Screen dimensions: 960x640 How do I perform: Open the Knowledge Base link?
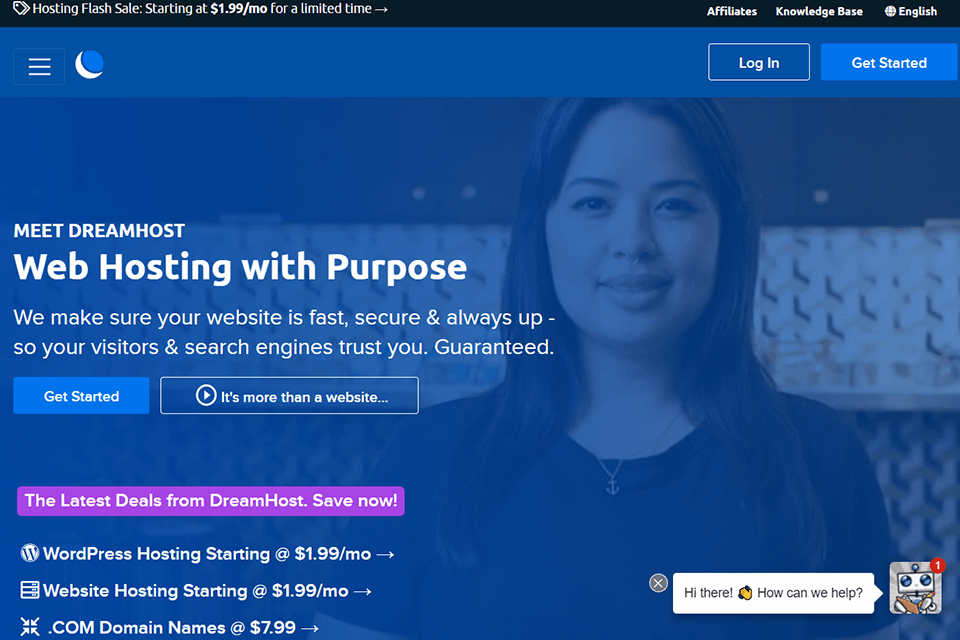pyautogui.click(x=819, y=11)
